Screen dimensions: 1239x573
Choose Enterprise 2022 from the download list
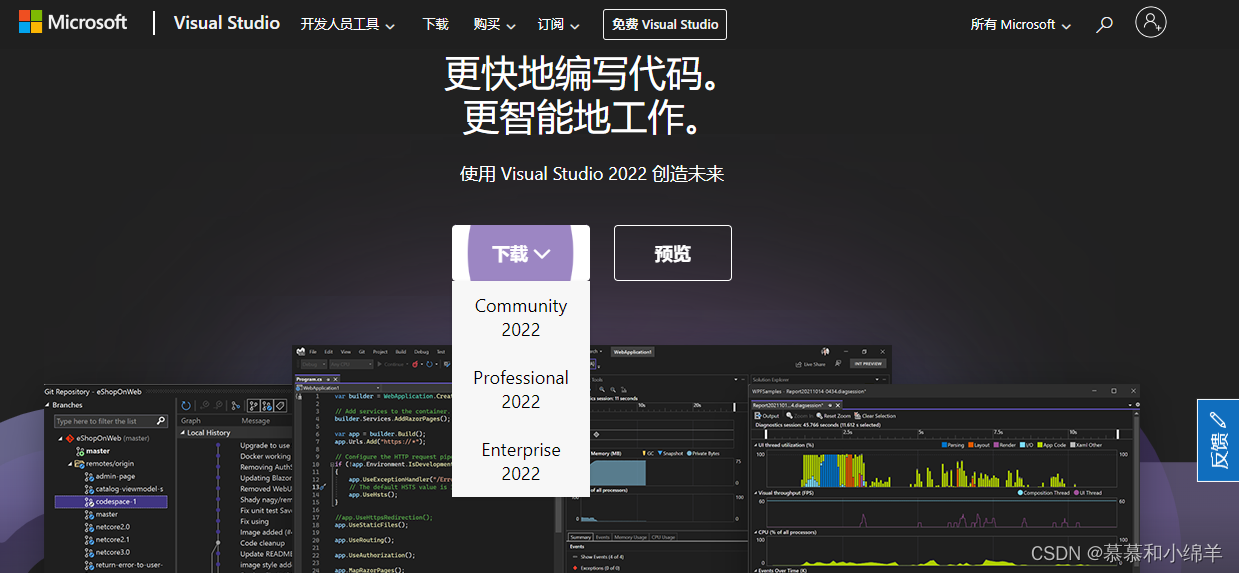521,461
